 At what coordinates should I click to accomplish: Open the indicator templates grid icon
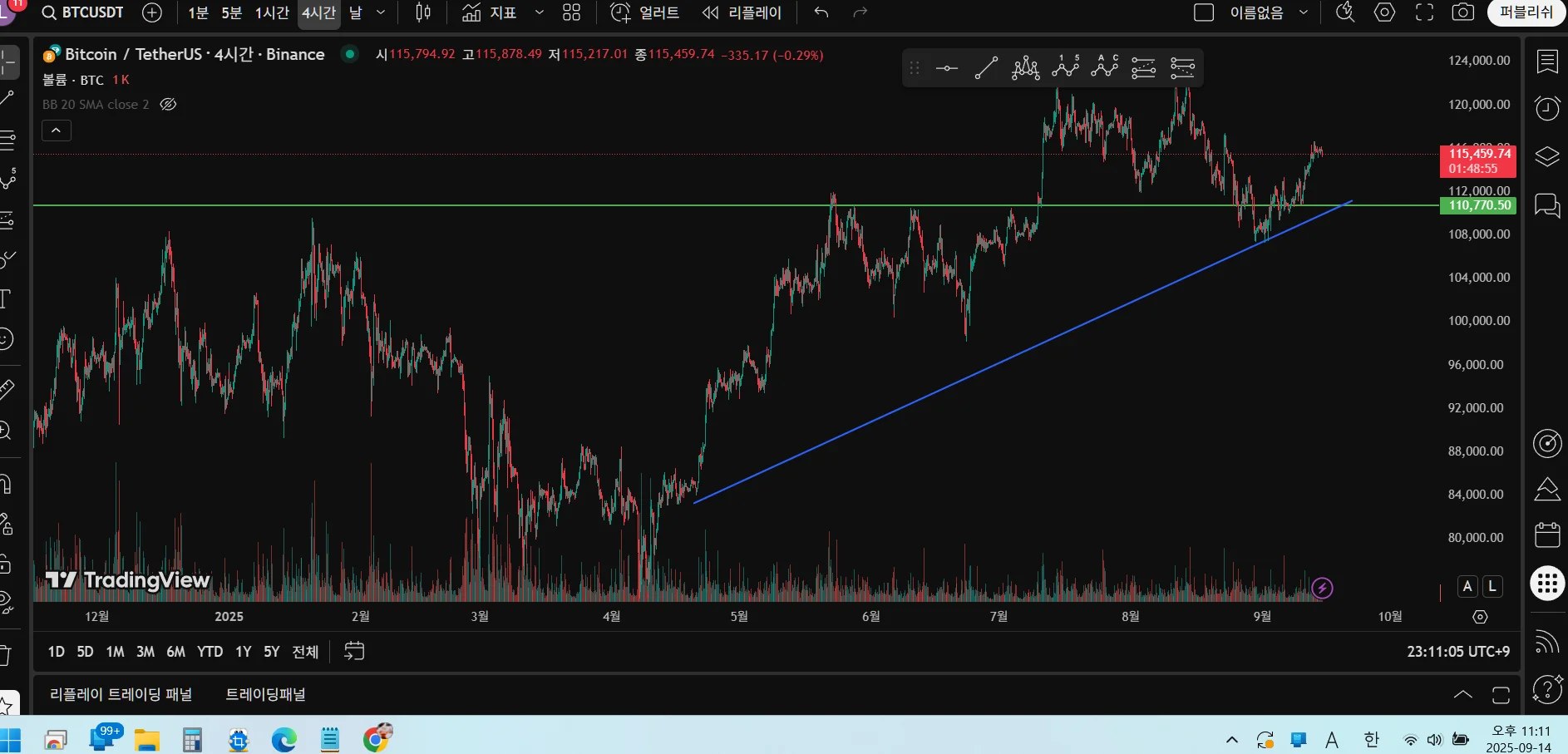(571, 12)
